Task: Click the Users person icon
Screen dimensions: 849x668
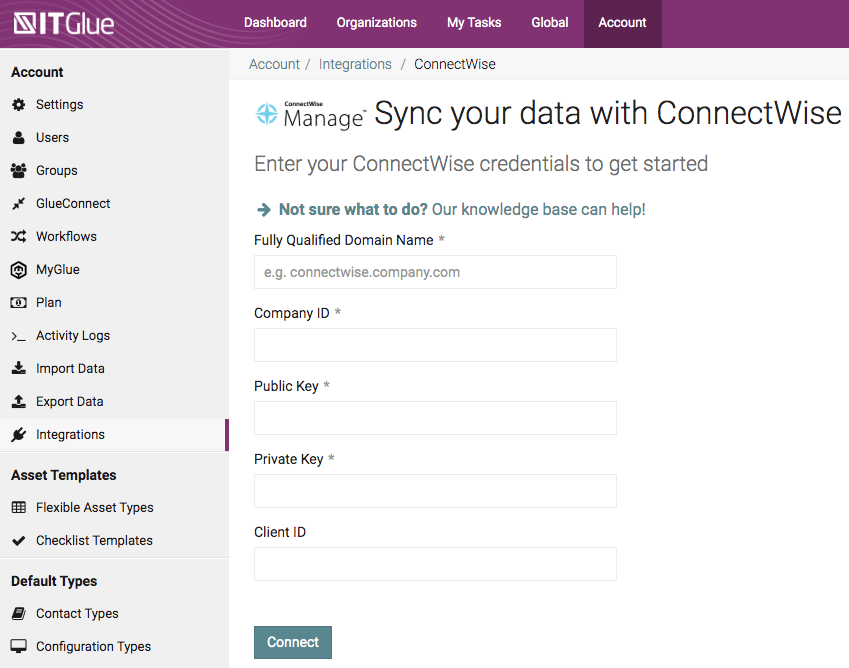Action: click(x=19, y=137)
